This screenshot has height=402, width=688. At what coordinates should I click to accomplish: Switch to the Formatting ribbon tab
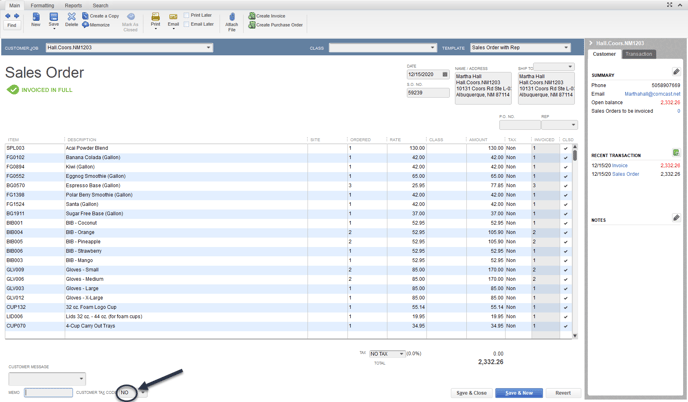coord(42,5)
